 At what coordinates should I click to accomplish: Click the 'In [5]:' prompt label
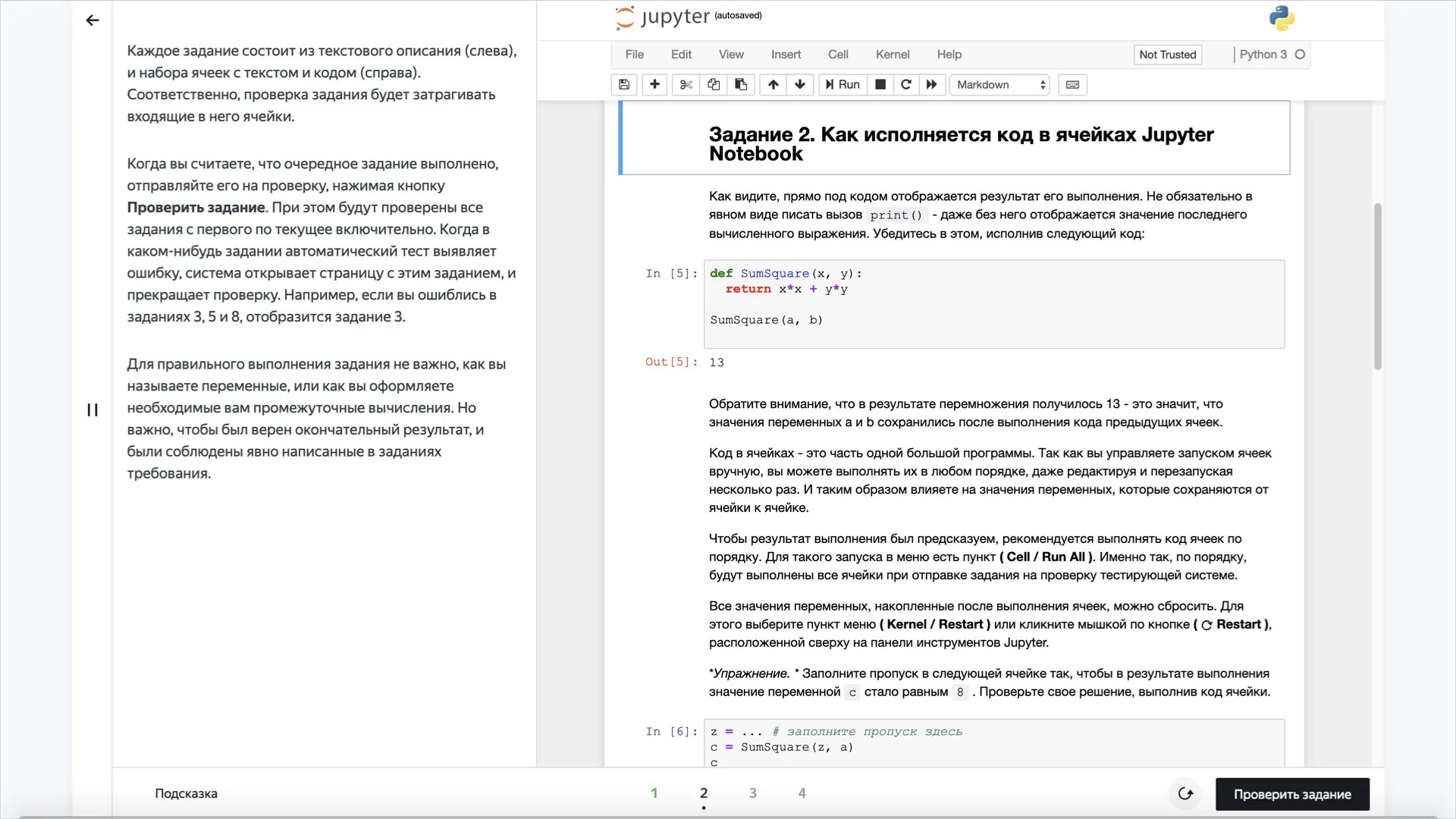coord(671,274)
